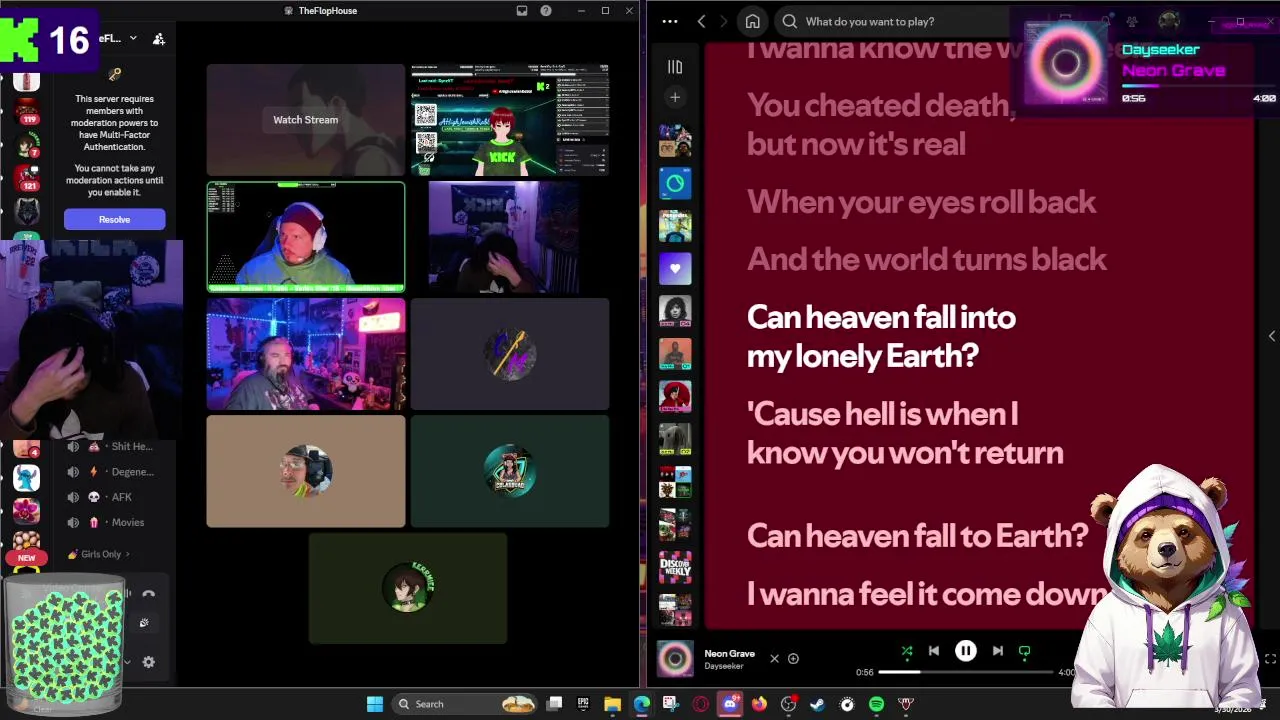The width and height of the screenshot is (1280, 720).
Task: Open Microsoft Edge from taskbar
Action: tap(641, 704)
